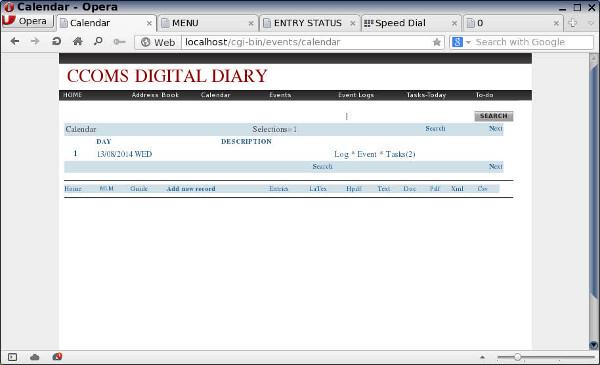600x365 pixels.
Task: Switch to the Speed Dial tab
Action: (x=411, y=23)
